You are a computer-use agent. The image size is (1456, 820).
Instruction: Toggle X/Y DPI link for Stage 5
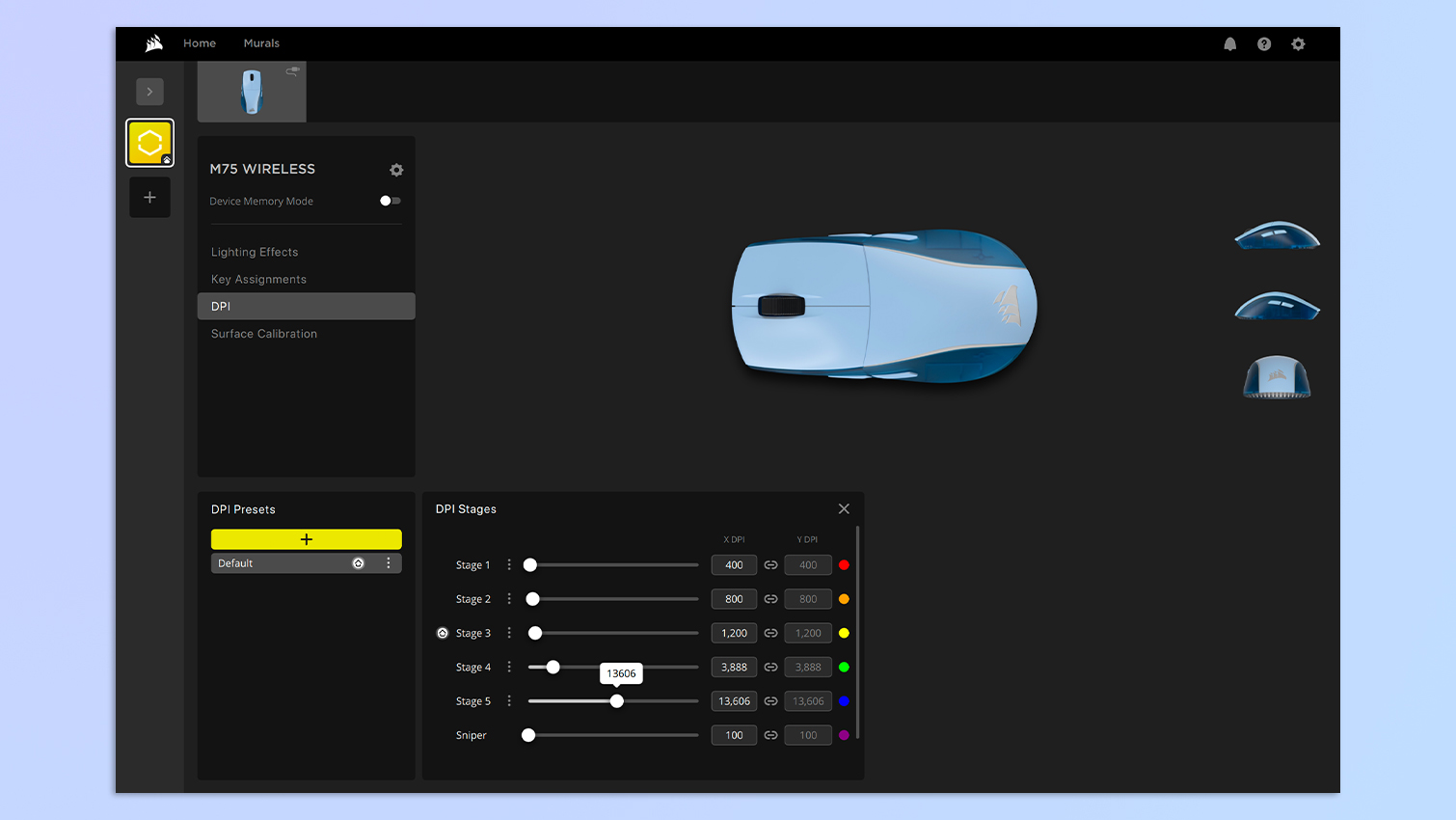[770, 701]
